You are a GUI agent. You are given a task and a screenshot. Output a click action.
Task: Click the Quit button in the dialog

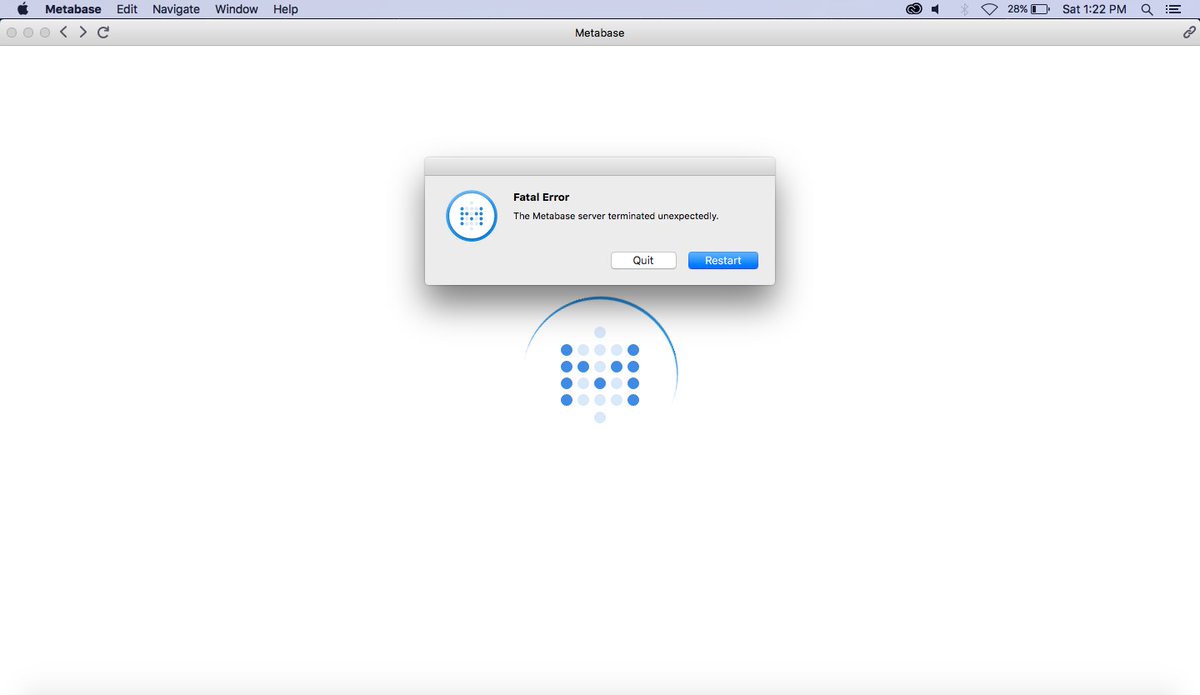pyautogui.click(x=643, y=260)
